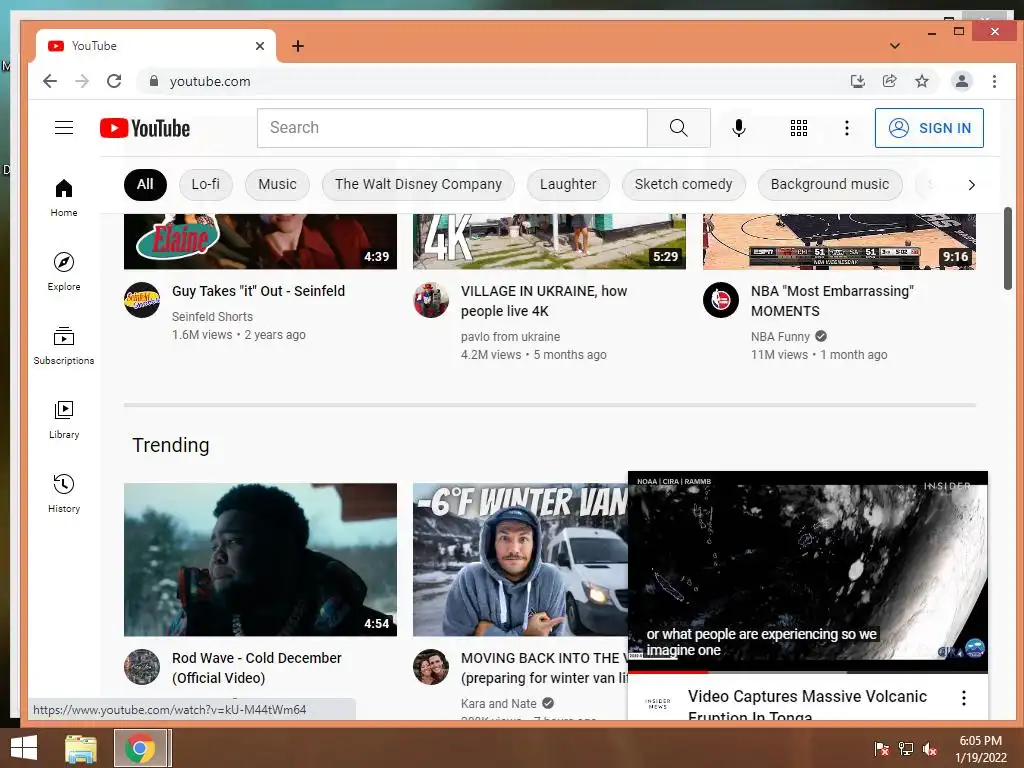Open the -6°F Winter Van thumbnail
Viewport: 1024px width, 768px height.
pyautogui.click(x=520, y=560)
